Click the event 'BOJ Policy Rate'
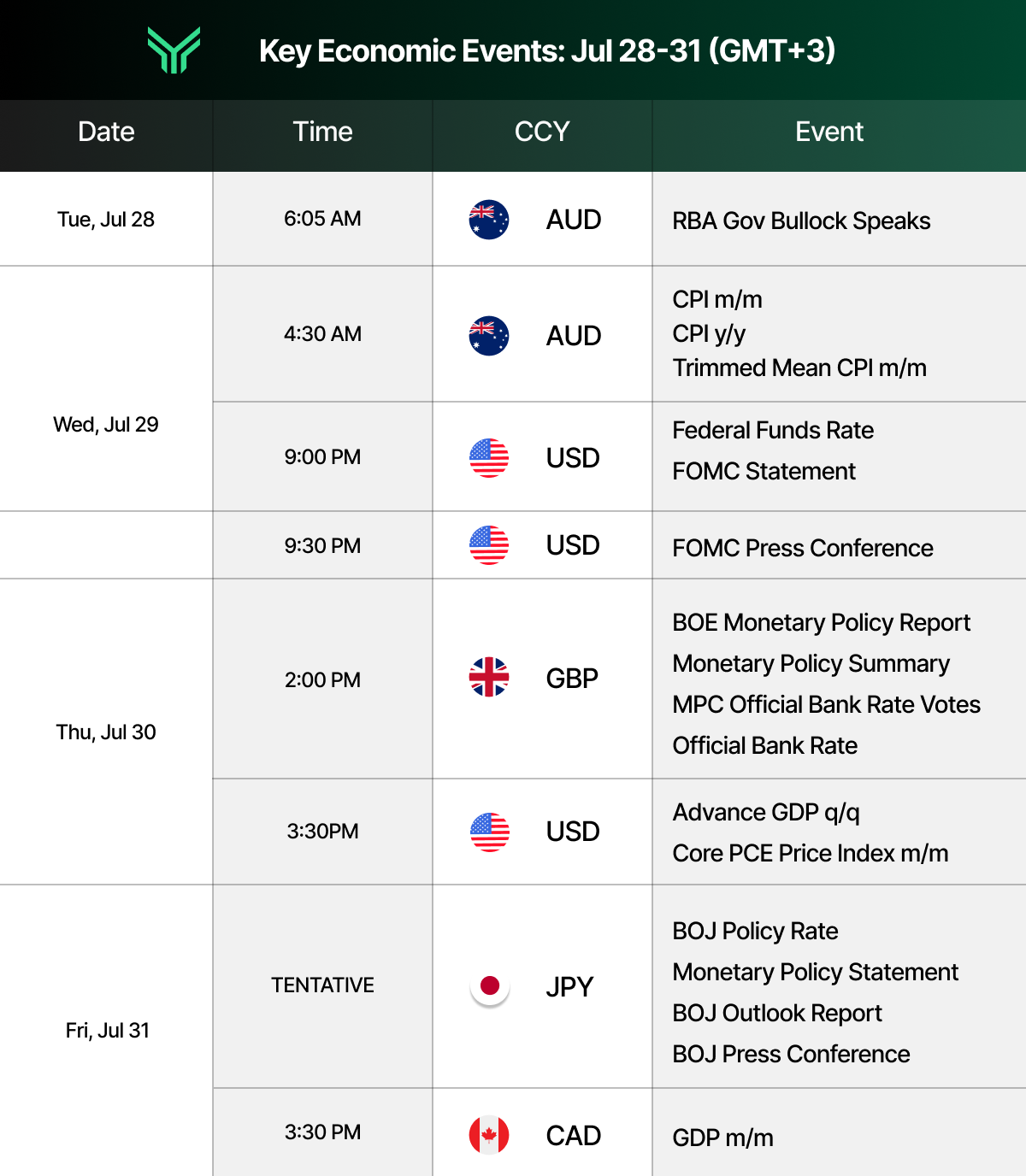 pos(755,932)
